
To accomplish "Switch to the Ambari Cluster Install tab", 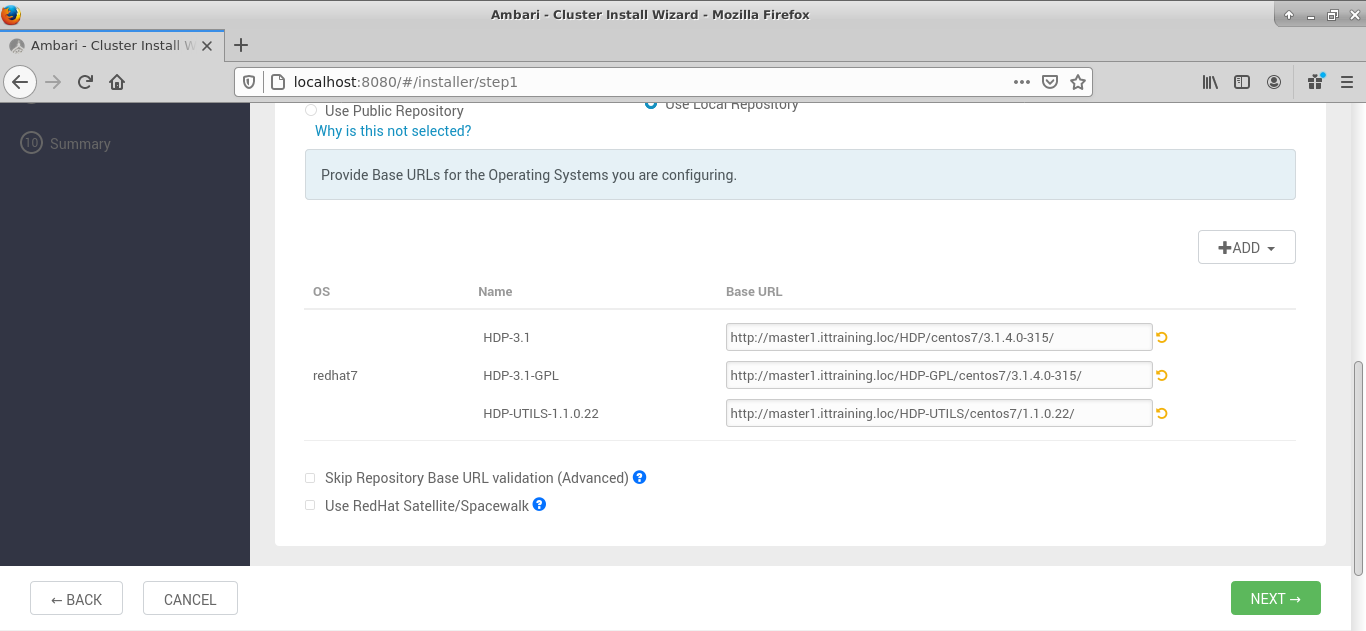I will (105, 45).
